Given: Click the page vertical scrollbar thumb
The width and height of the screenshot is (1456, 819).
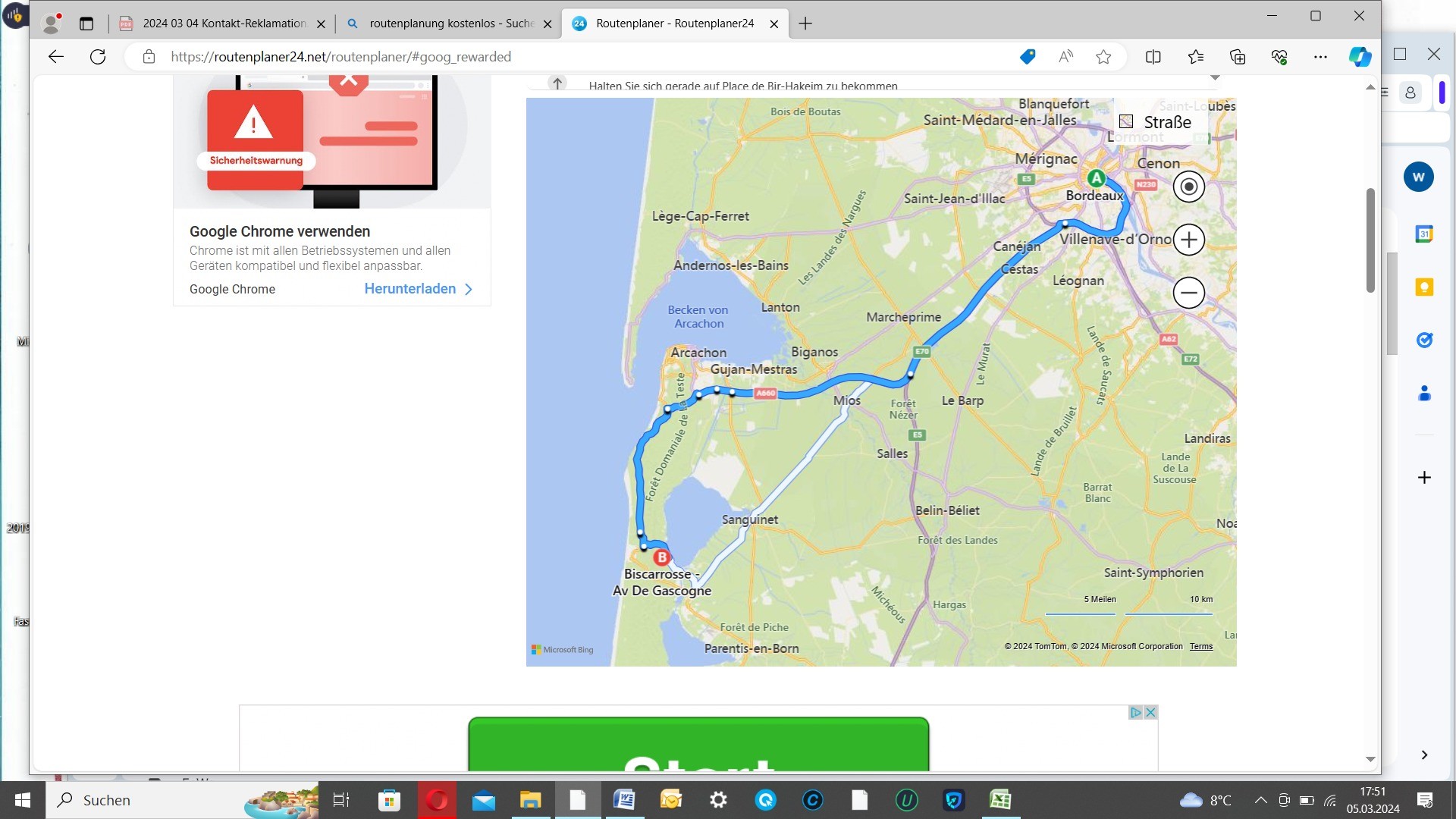Looking at the screenshot, I should point(1370,240).
